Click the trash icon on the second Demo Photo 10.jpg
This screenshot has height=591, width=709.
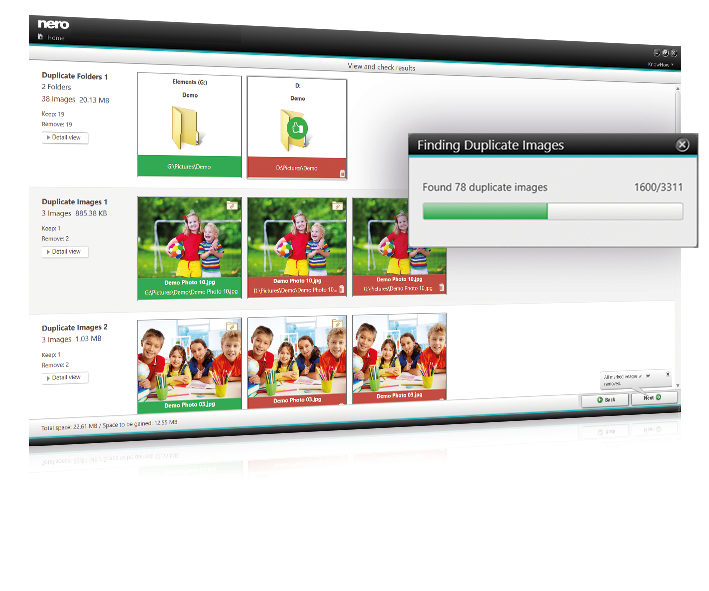[341, 289]
